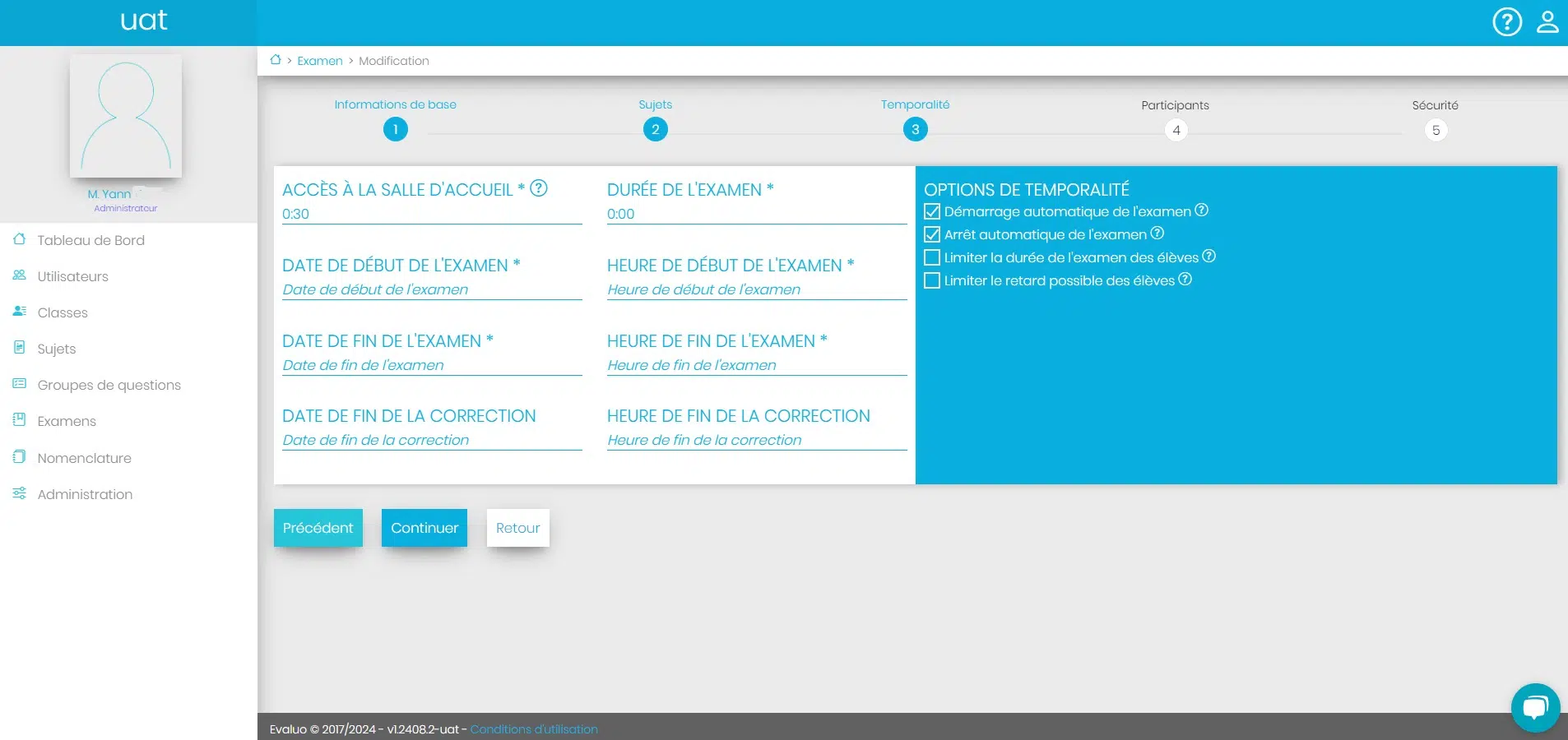The image size is (1568, 740).
Task: Open the chat support bubble
Action: pos(1534,707)
